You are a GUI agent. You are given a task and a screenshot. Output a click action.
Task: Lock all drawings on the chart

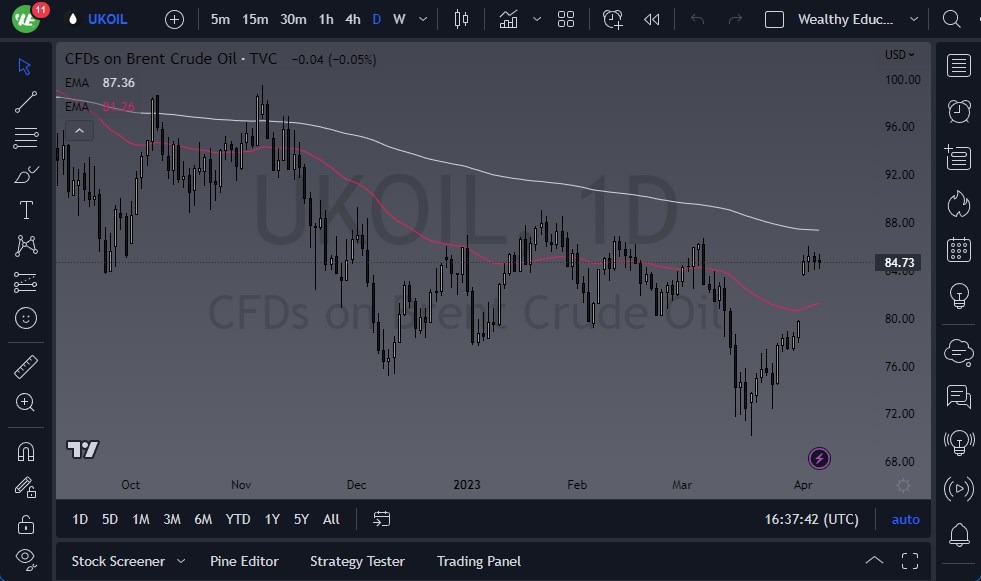click(x=26, y=523)
